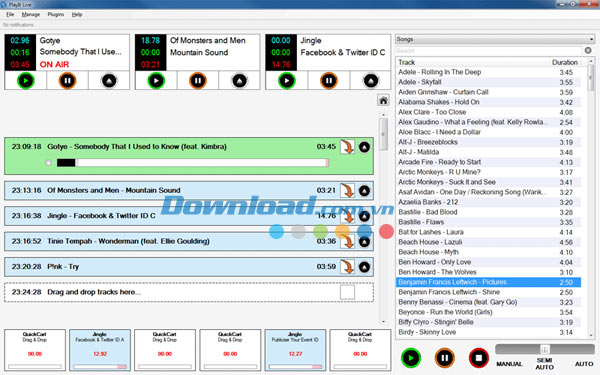Select Alabama Shakes - Hold On
The image size is (600, 375).
[x=488, y=102]
